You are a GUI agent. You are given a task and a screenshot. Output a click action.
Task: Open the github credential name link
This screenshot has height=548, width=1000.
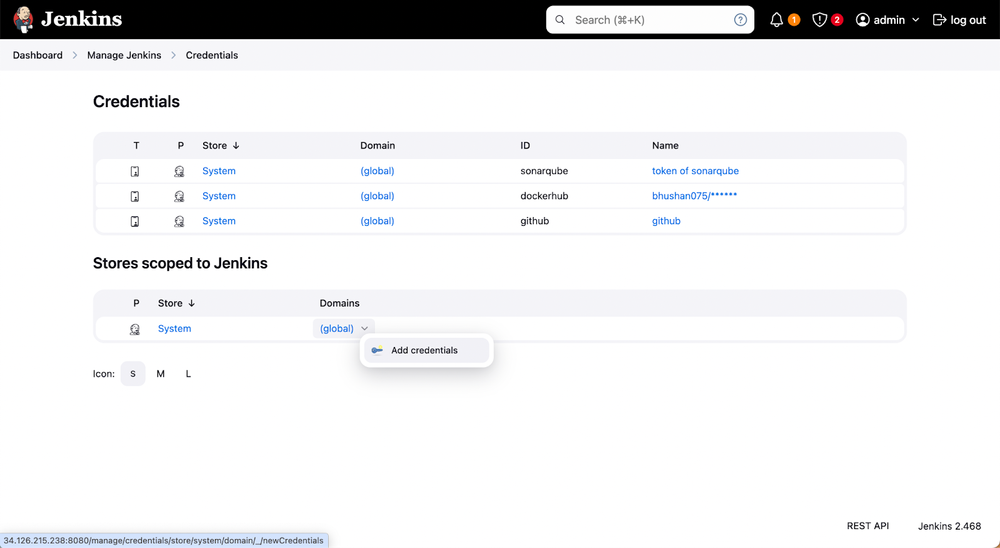pyautogui.click(x=666, y=221)
